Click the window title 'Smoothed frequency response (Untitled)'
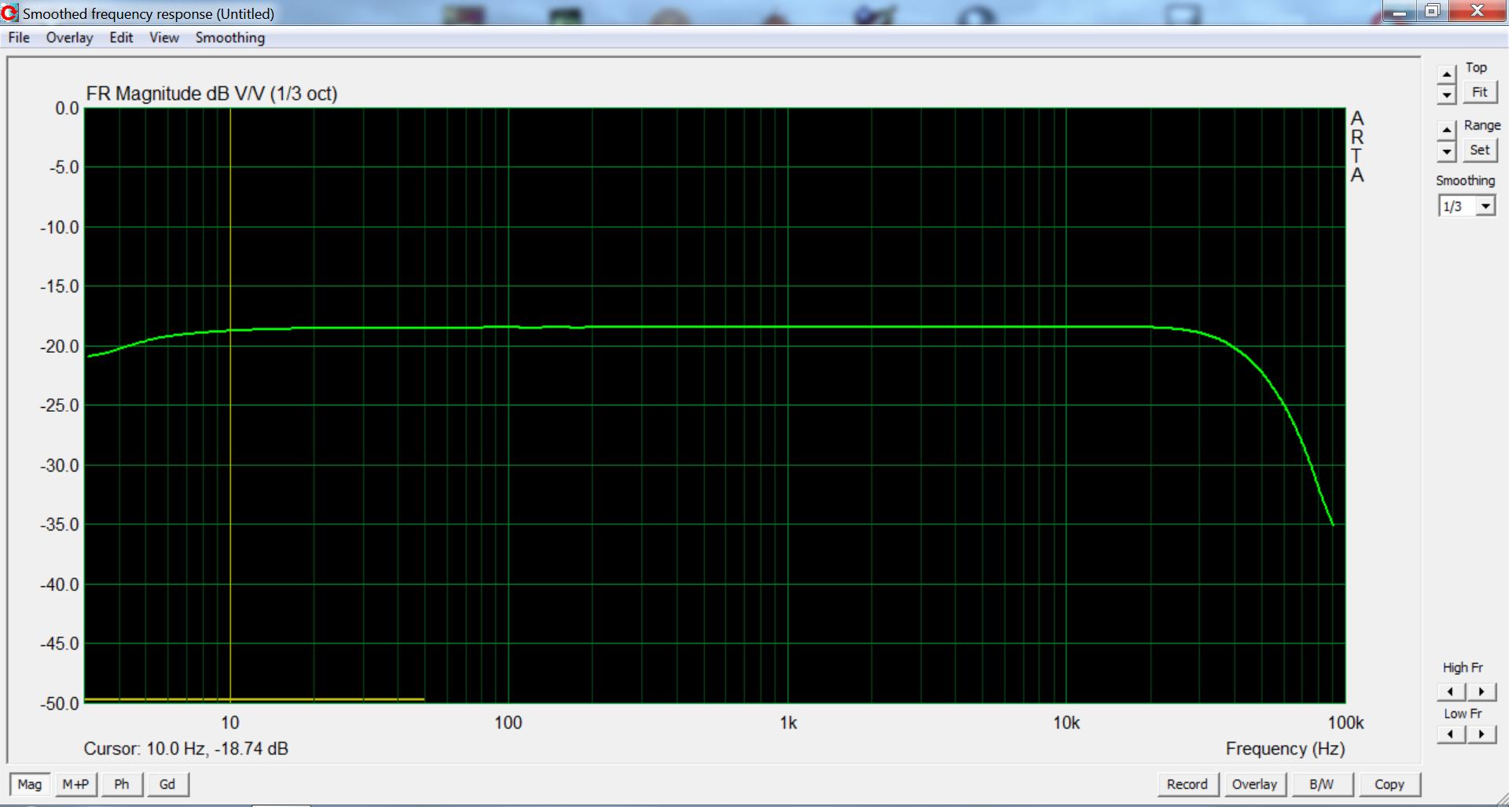Image resolution: width=1512 pixels, height=807 pixels. click(x=149, y=13)
